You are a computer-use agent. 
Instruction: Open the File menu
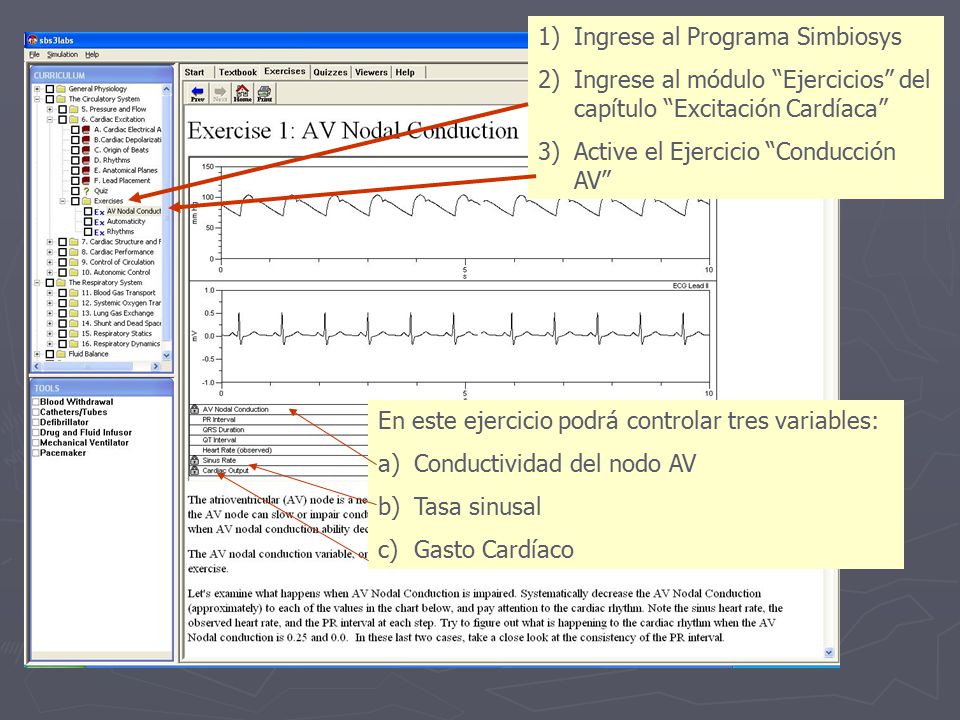click(x=34, y=54)
